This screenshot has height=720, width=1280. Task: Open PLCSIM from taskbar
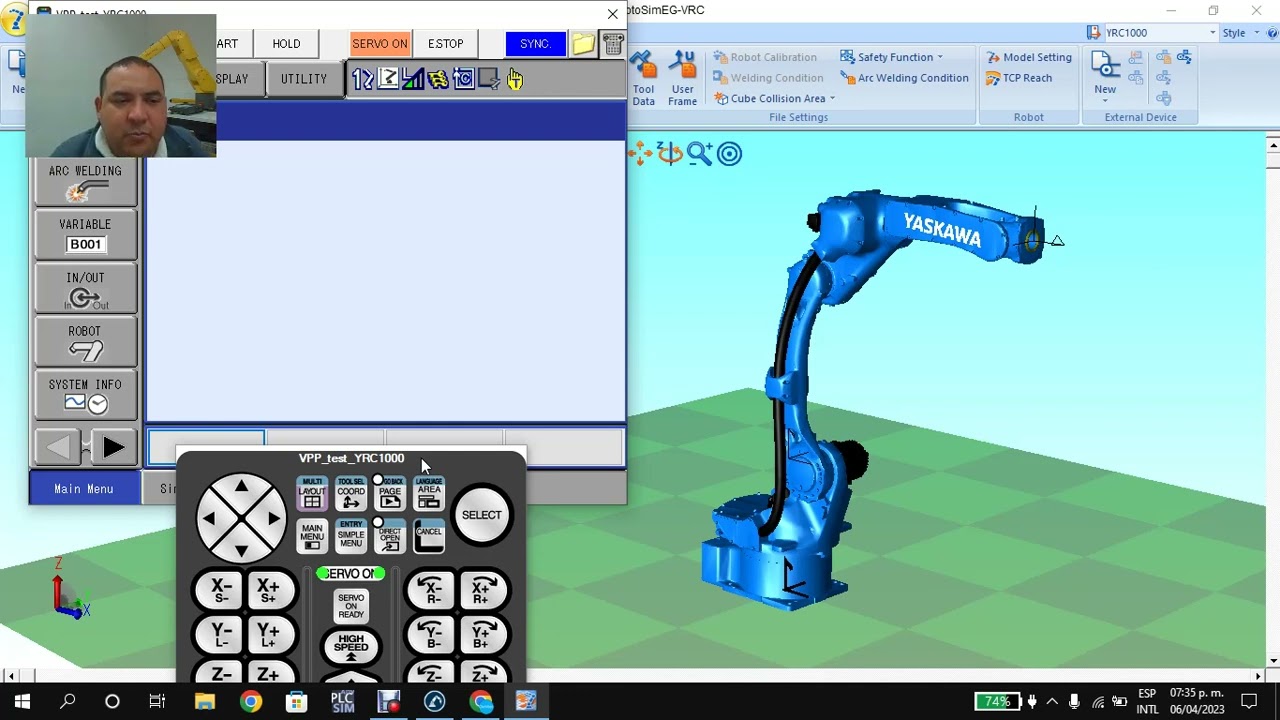point(342,702)
